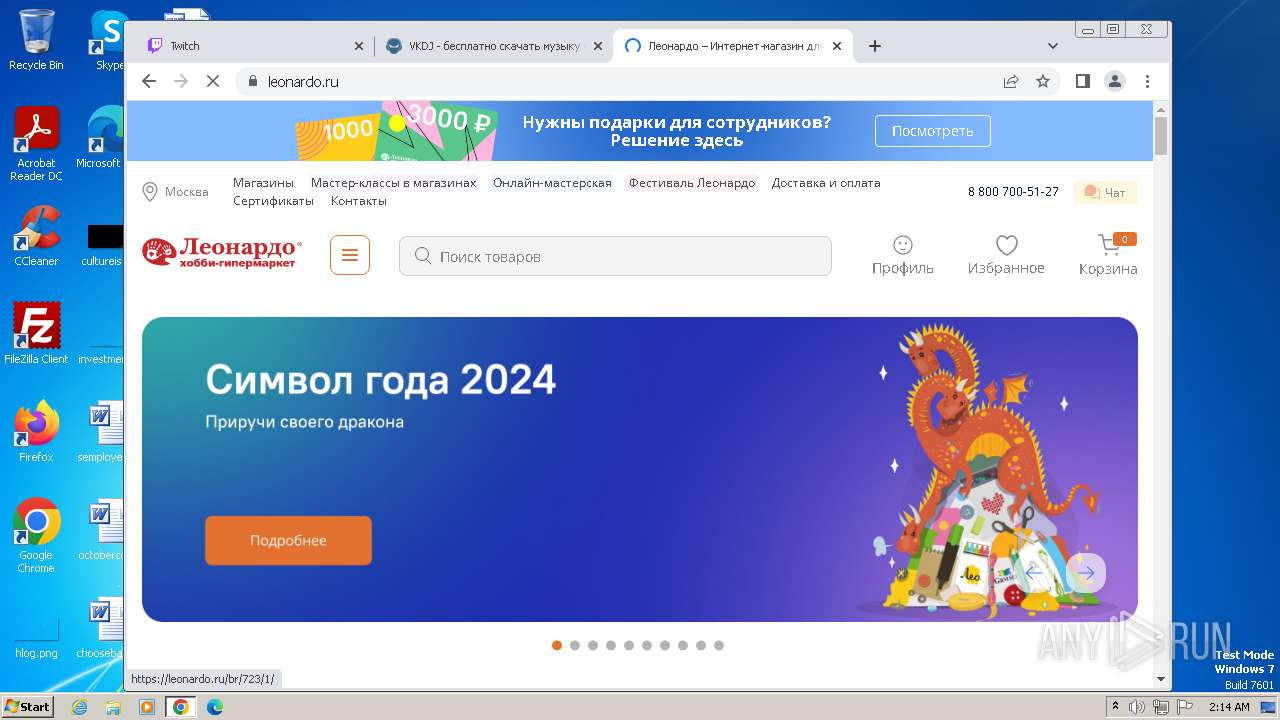This screenshot has height=720, width=1280.
Task: Open the Чат chat button
Action: click(1105, 192)
